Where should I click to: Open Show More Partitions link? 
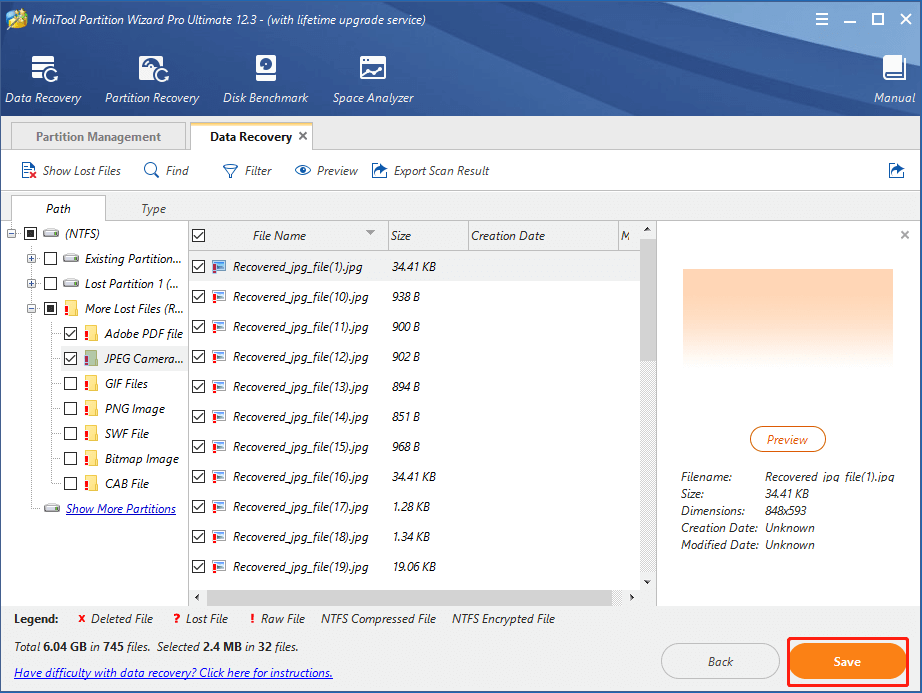[121, 508]
